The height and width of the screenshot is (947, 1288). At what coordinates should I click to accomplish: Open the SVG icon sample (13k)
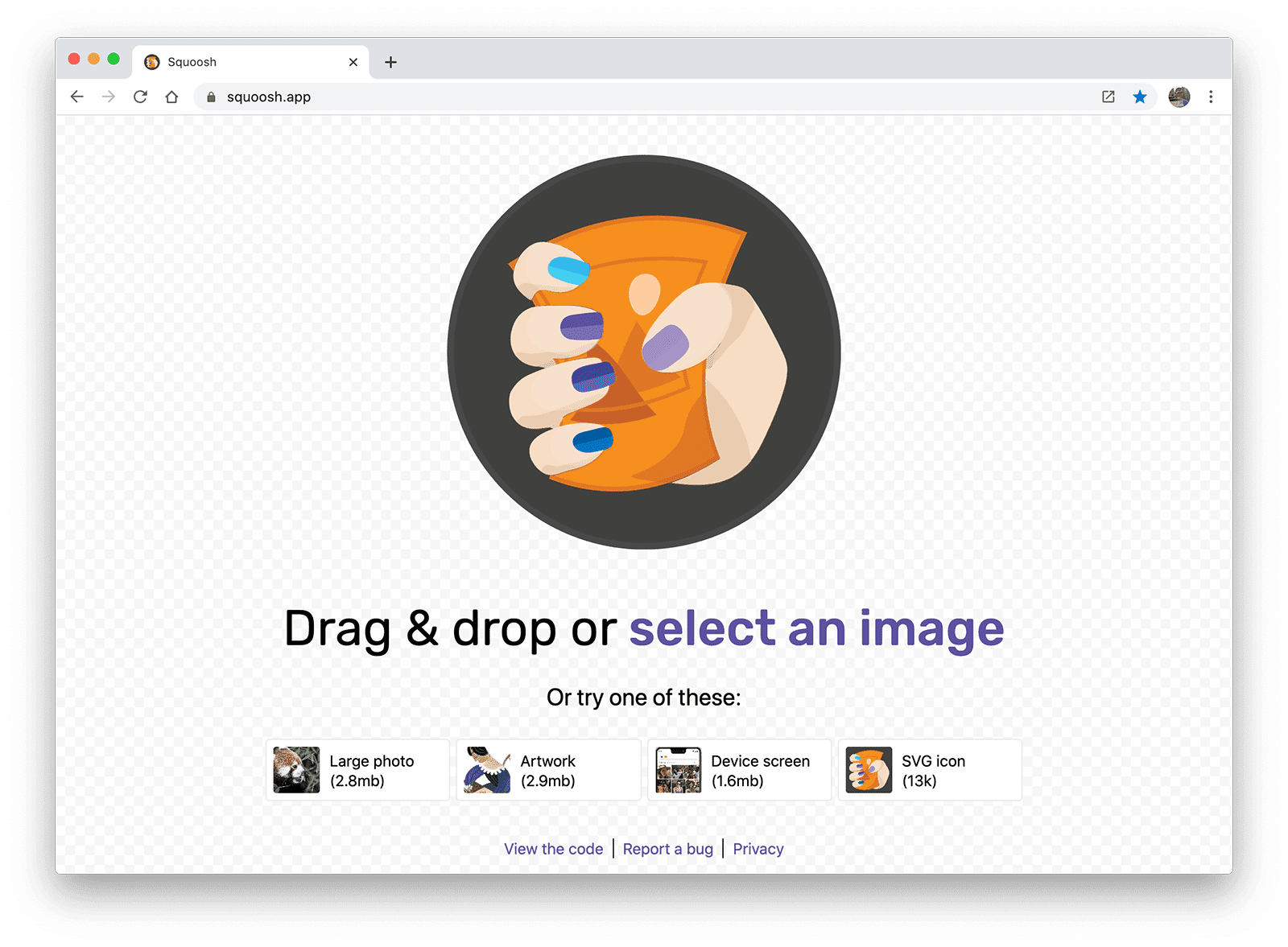(x=930, y=769)
